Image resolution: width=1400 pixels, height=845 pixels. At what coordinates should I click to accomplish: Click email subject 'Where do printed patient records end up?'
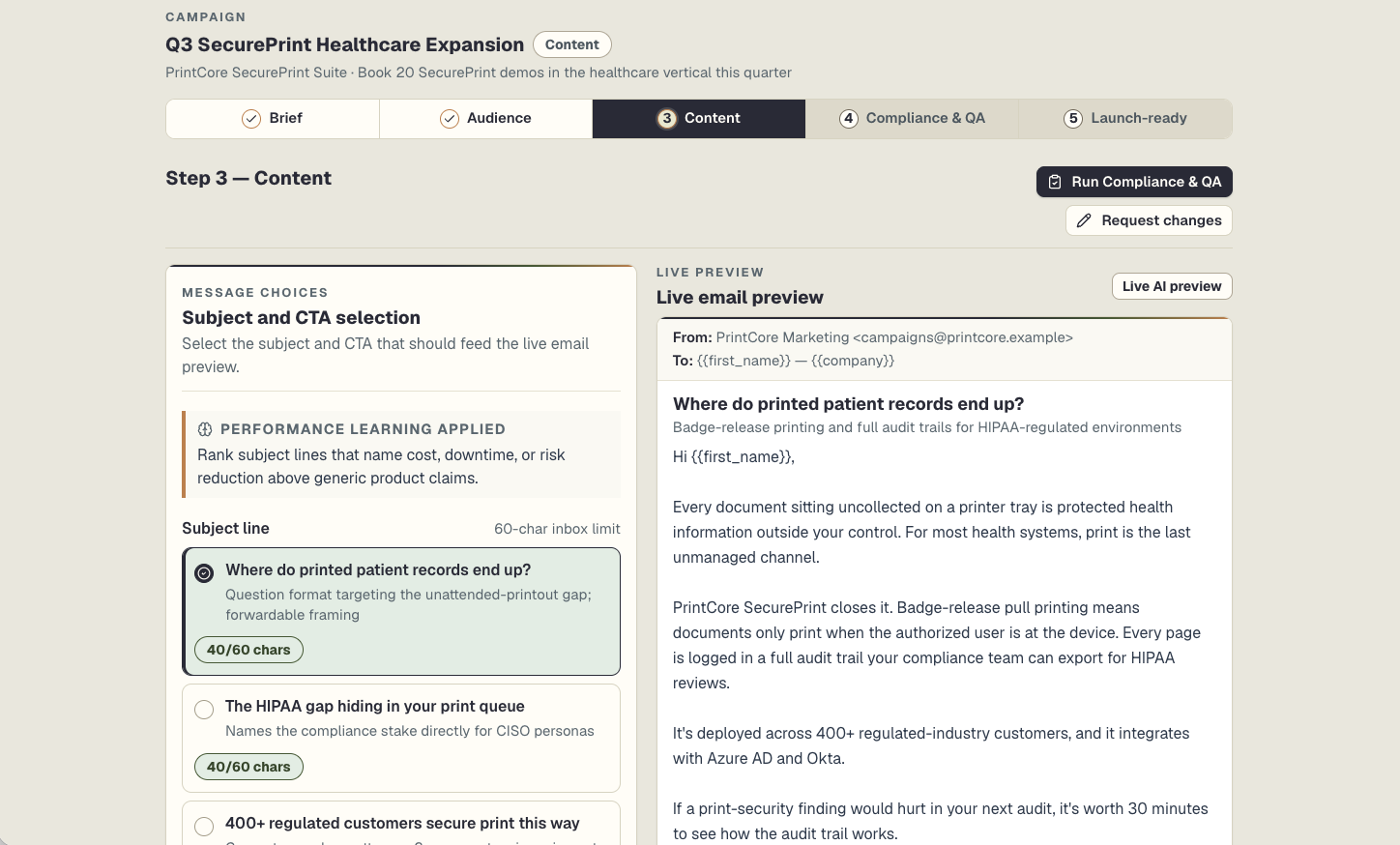click(848, 404)
